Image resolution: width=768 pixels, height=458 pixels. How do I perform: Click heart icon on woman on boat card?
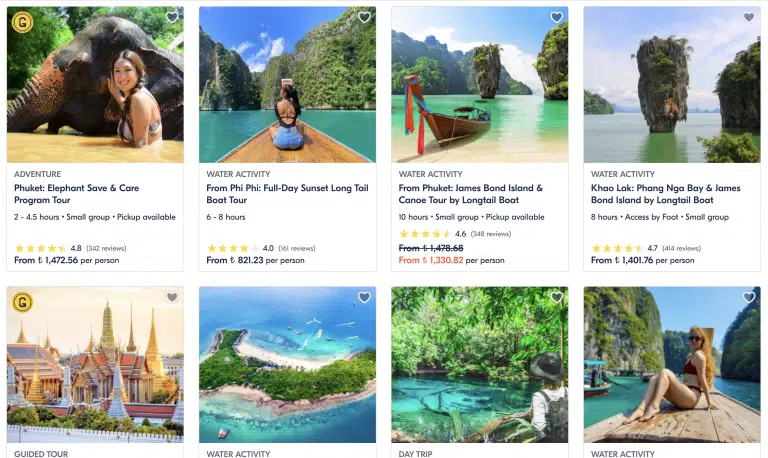pyautogui.click(x=749, y=297)
